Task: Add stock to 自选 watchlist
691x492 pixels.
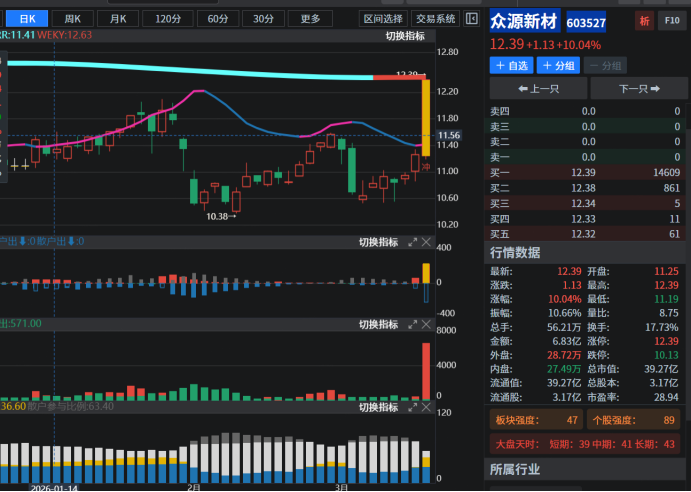Action: pos(510,65)
